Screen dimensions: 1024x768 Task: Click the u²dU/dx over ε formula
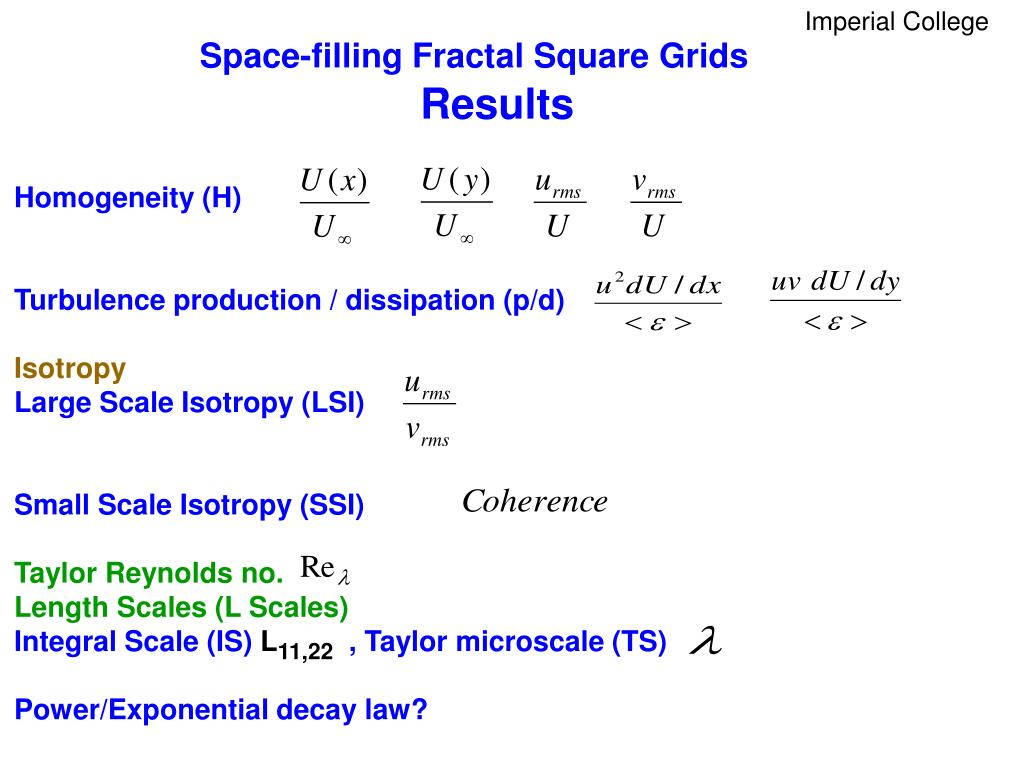click(658, 303)
